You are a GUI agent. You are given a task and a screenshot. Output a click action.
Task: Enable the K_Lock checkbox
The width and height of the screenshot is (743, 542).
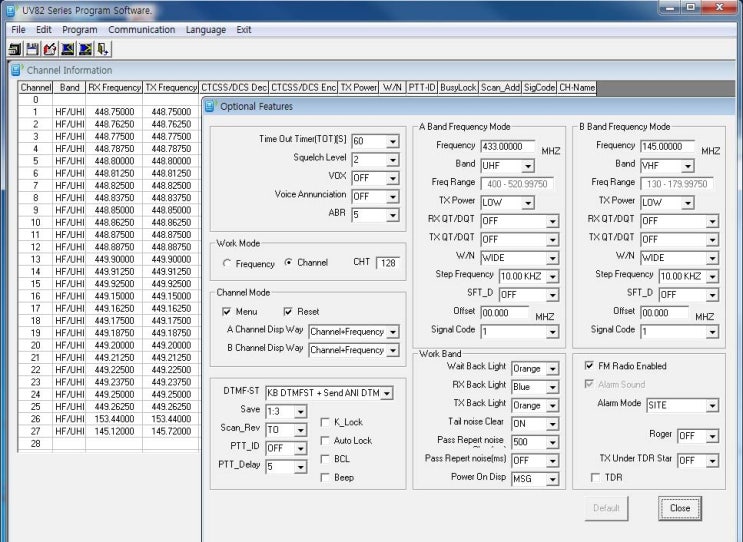click(x=325, y=423)
